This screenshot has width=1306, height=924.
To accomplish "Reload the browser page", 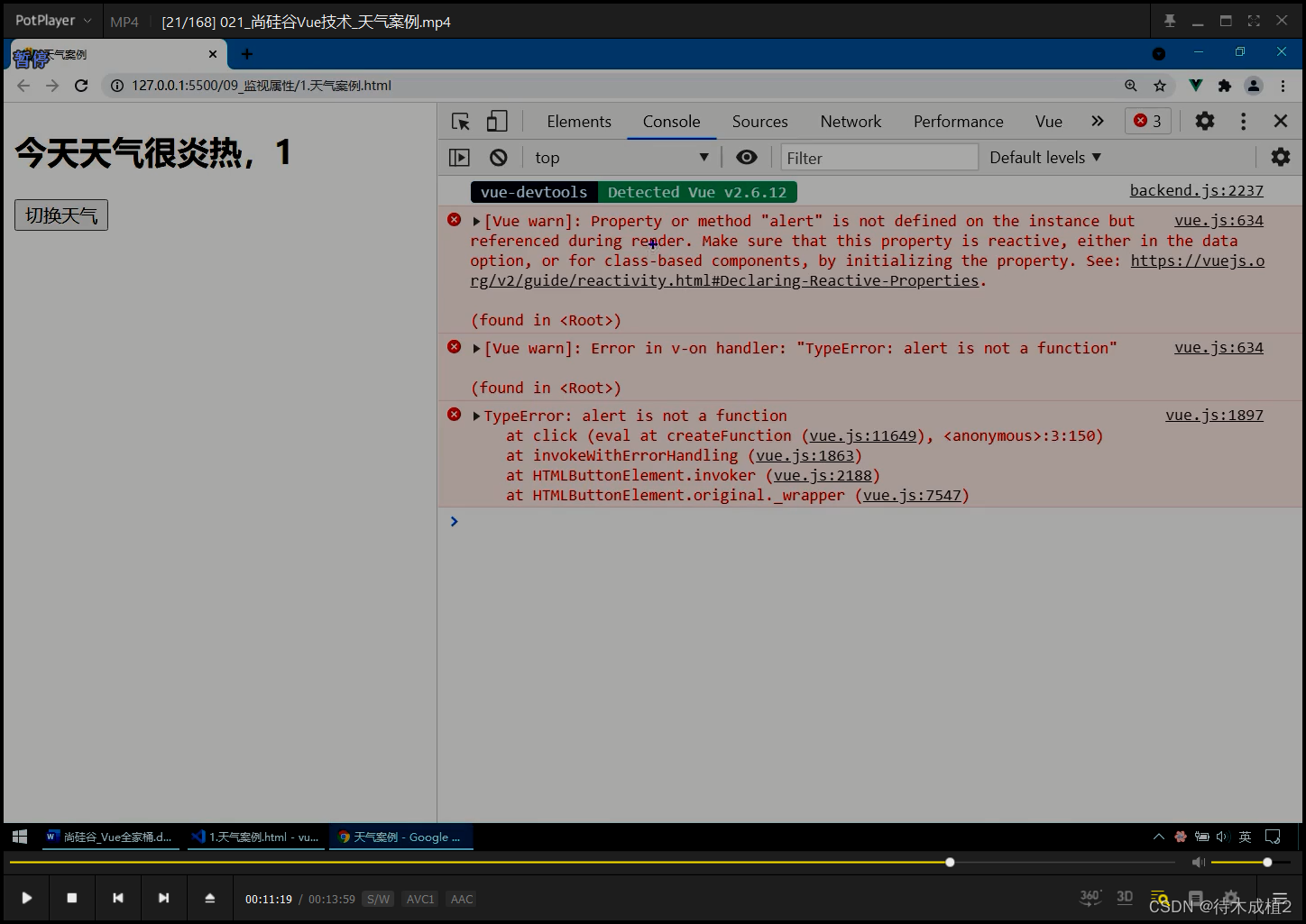I will coord(81,86).
